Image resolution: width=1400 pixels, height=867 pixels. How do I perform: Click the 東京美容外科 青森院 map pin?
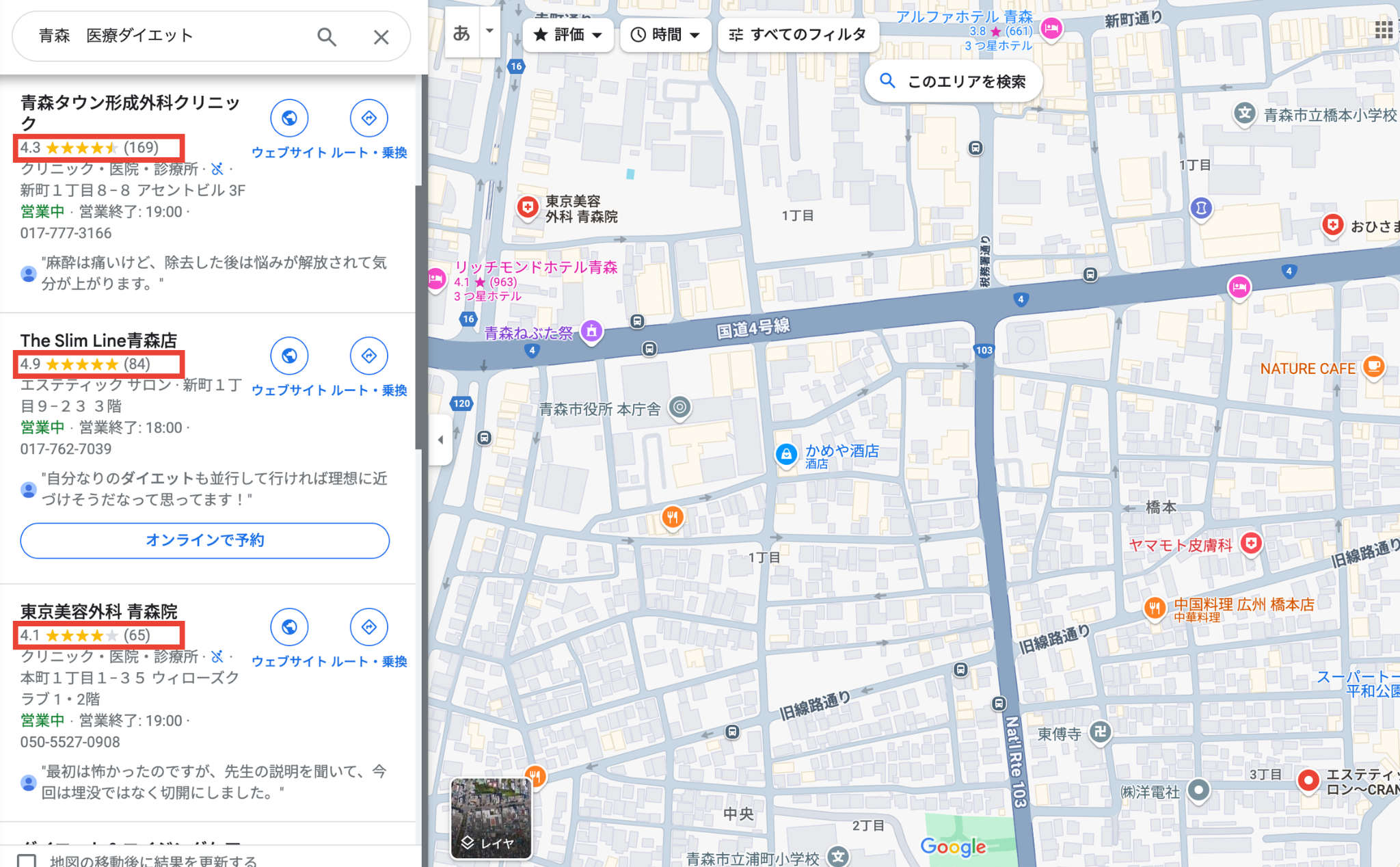(527, 207)
